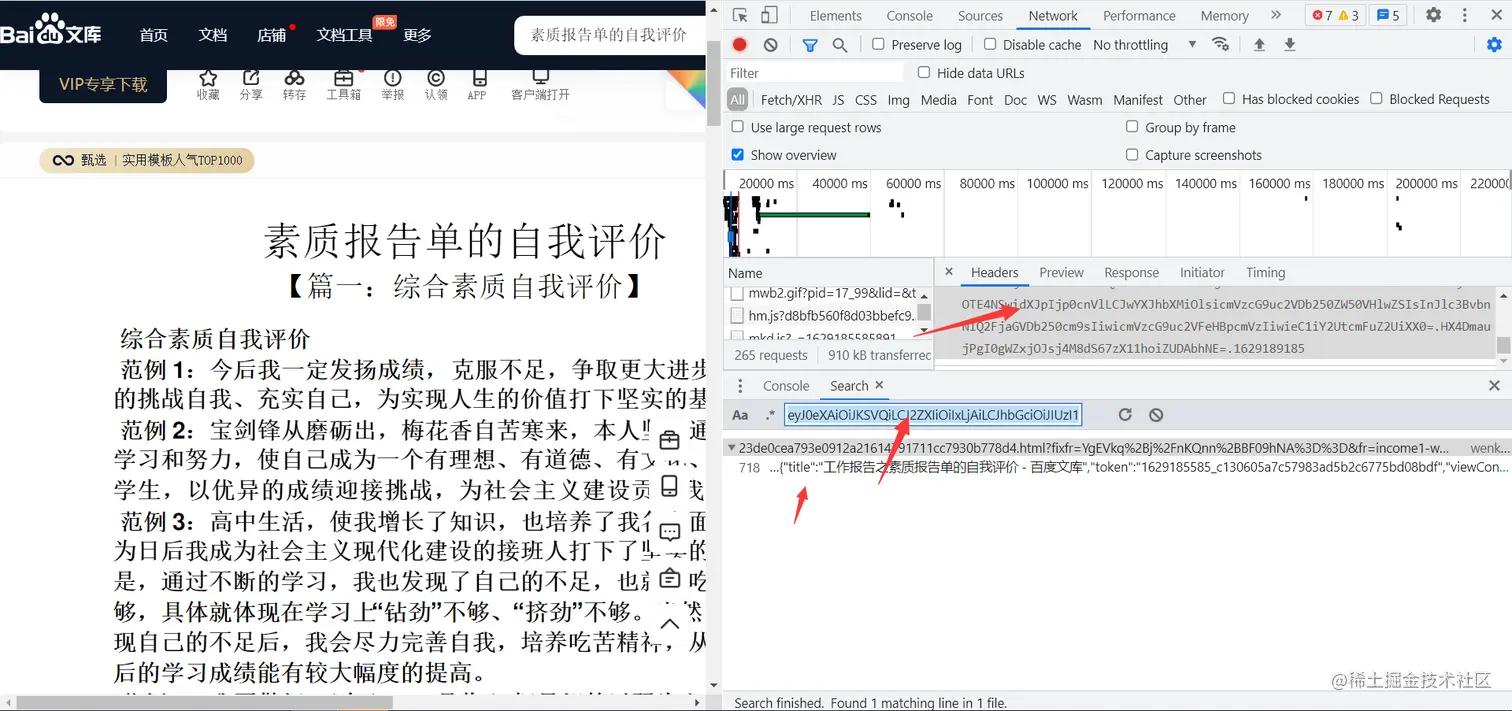The width and height of the screenshot is (1512, 711).
Task: Activate the inspect element picker icon
Action: coord(740,15)
